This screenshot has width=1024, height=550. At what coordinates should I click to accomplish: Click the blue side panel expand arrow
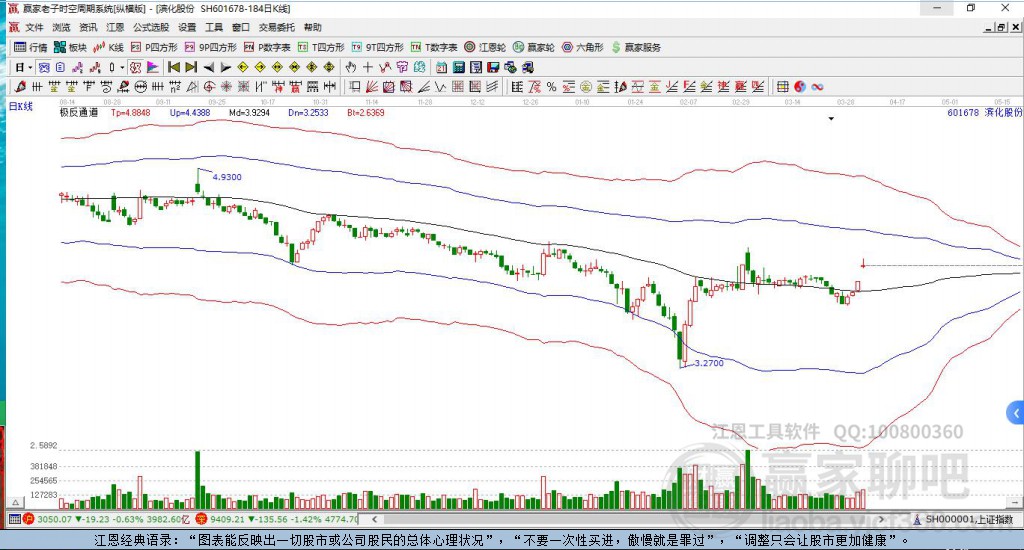tap(1016, 413)
